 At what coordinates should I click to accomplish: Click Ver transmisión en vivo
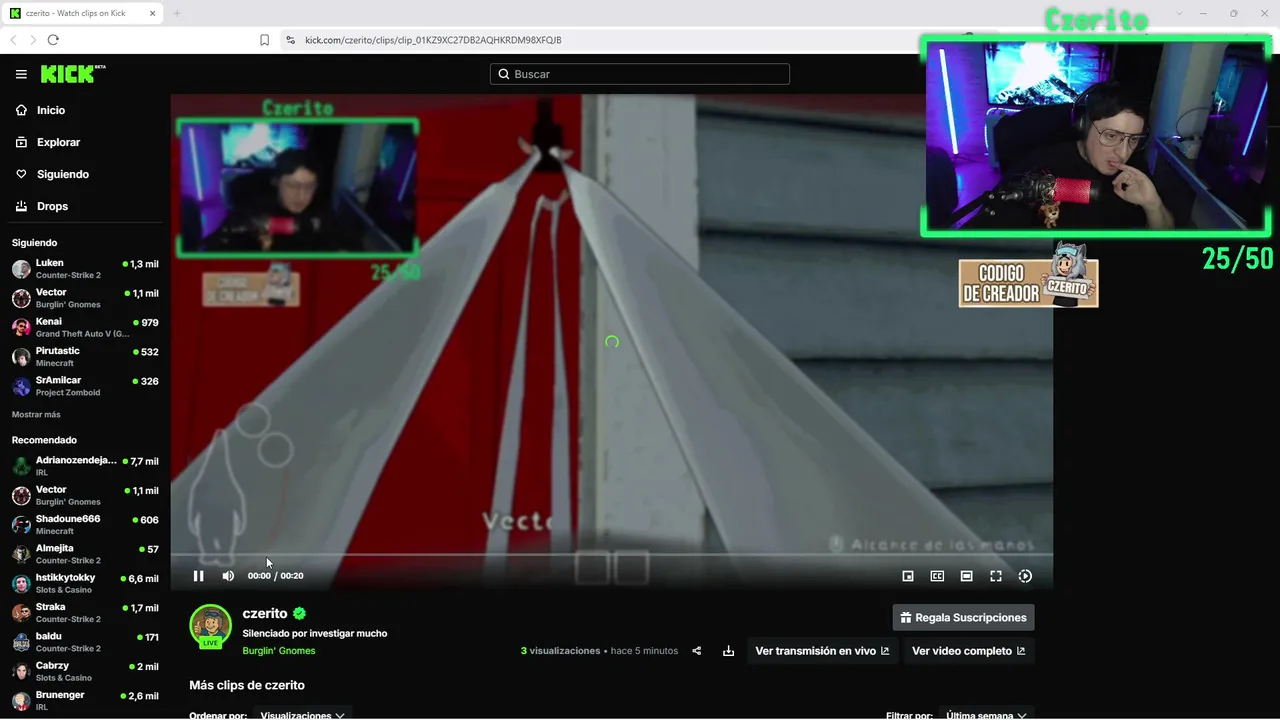tap(822, 651)
